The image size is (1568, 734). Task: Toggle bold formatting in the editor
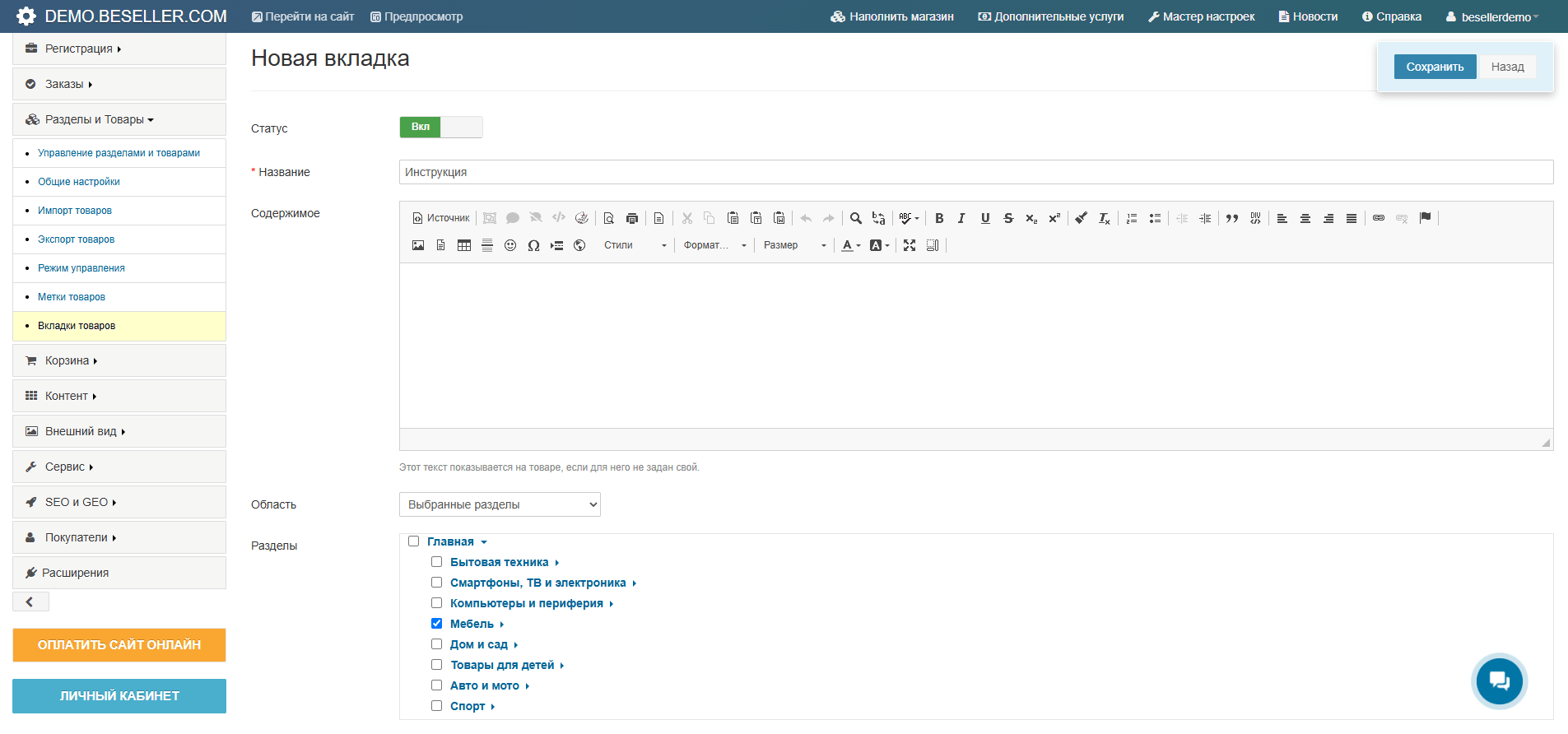[939, 218]
